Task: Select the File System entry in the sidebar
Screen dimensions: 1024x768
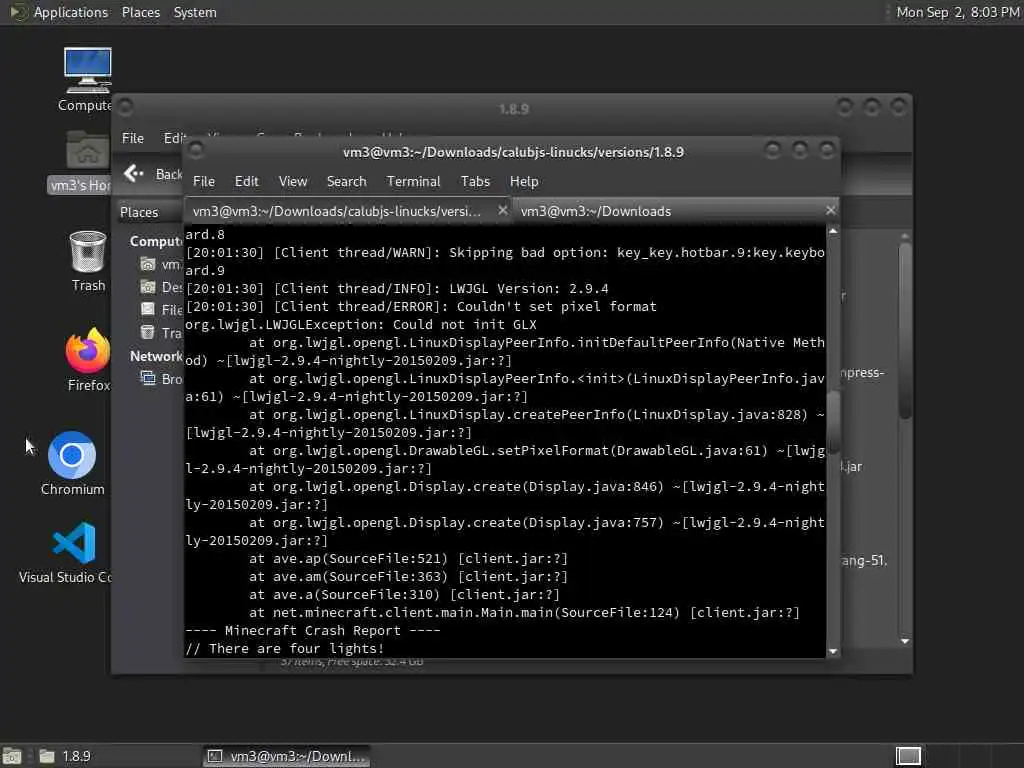Action: click(x=161, y=310)
